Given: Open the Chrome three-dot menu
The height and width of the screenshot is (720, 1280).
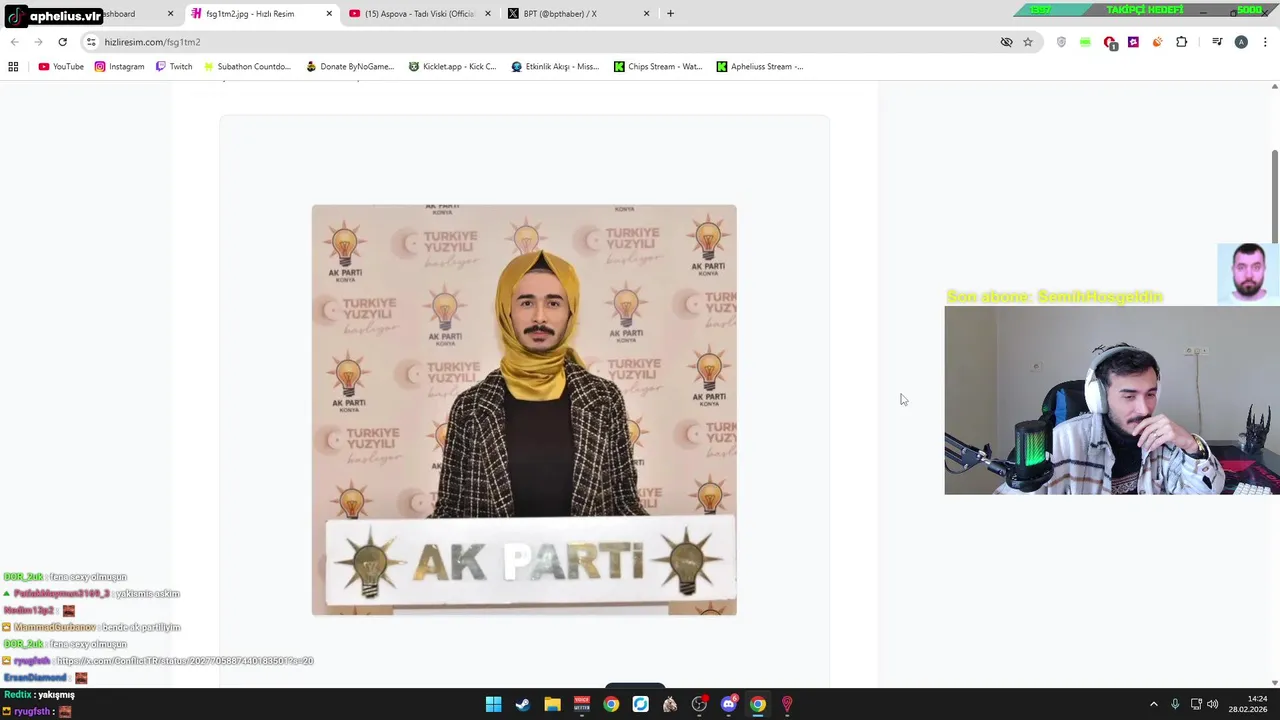Looking at the screenshot, I should point(1266,42).
